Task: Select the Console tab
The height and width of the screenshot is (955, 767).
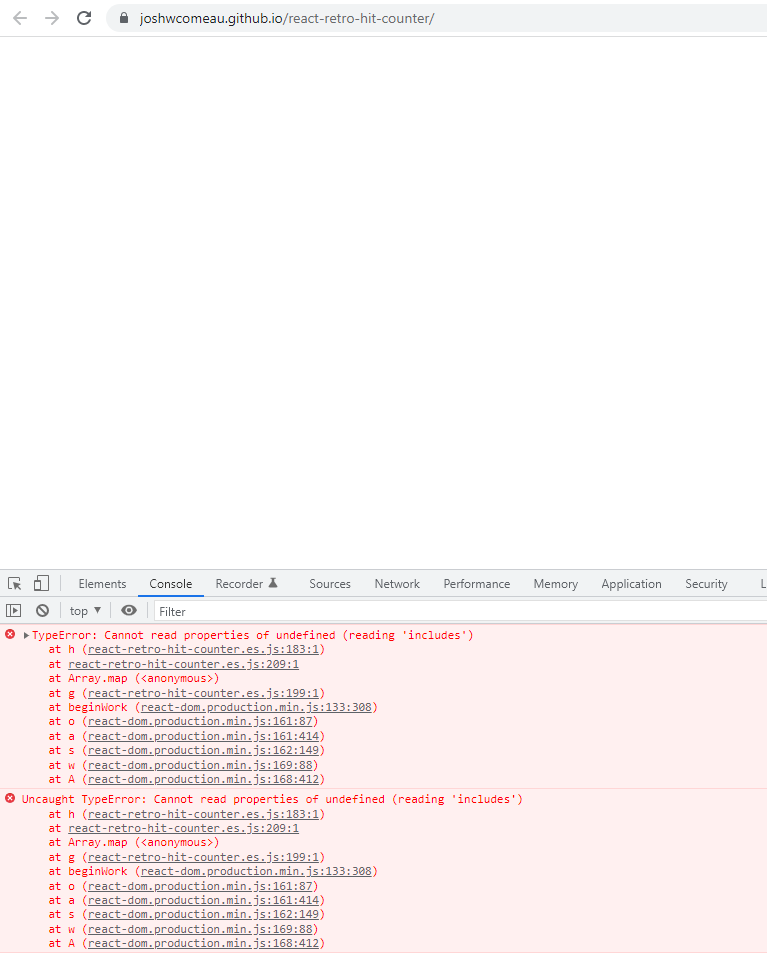Action: pyautogui.click(x=171, y=583)
